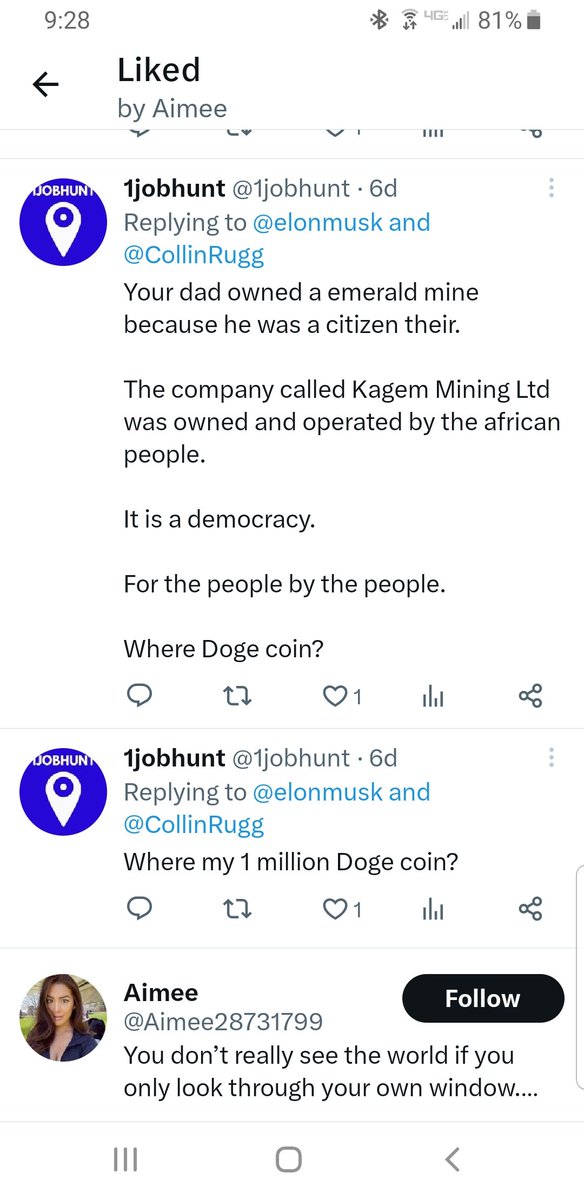Open options menu on 1 million Doge tweet
The width and height of the screenshot is (584, 1200).
click(551, 758)
